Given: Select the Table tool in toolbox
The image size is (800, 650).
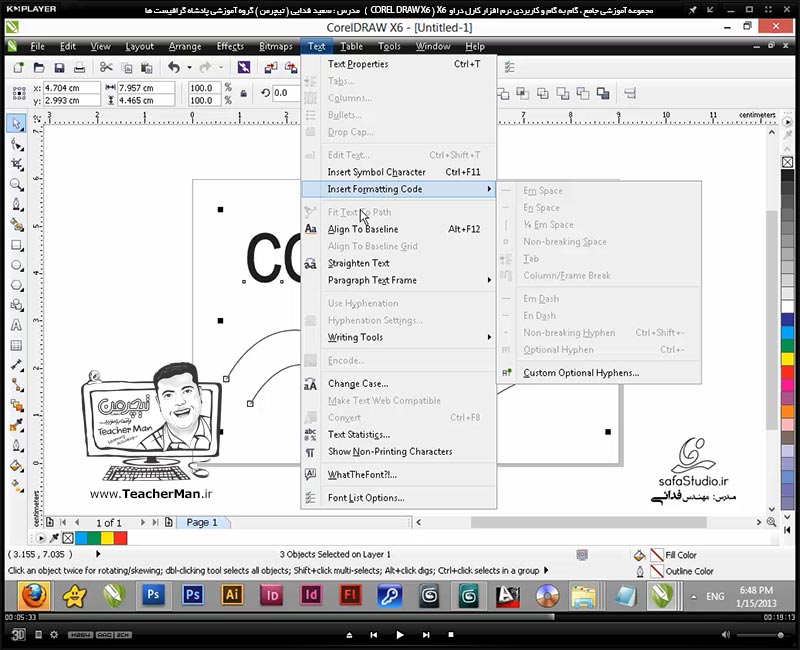Looking at the screenshot, I should [x=16, y=345].
